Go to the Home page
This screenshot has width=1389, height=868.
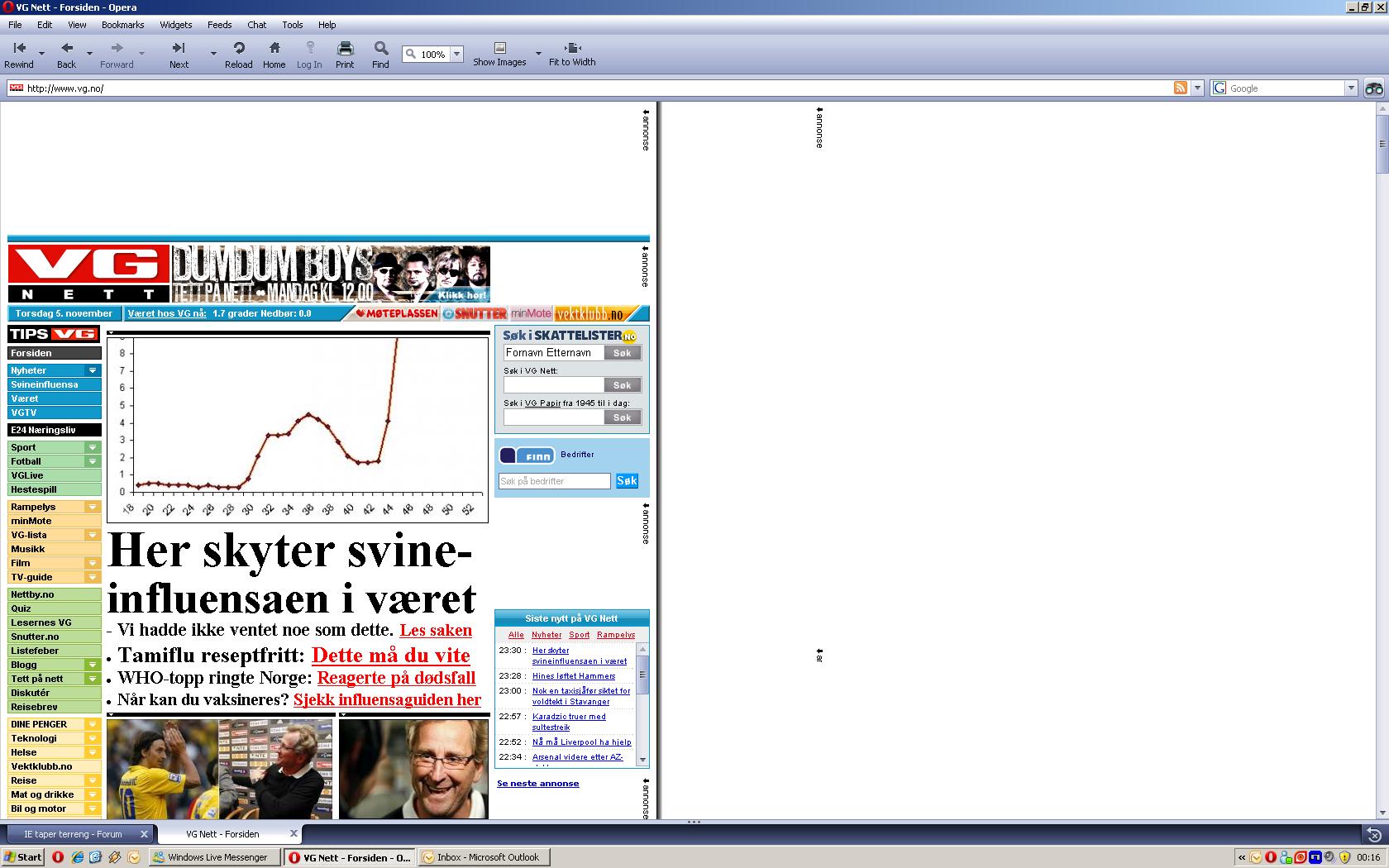point(274,55)
